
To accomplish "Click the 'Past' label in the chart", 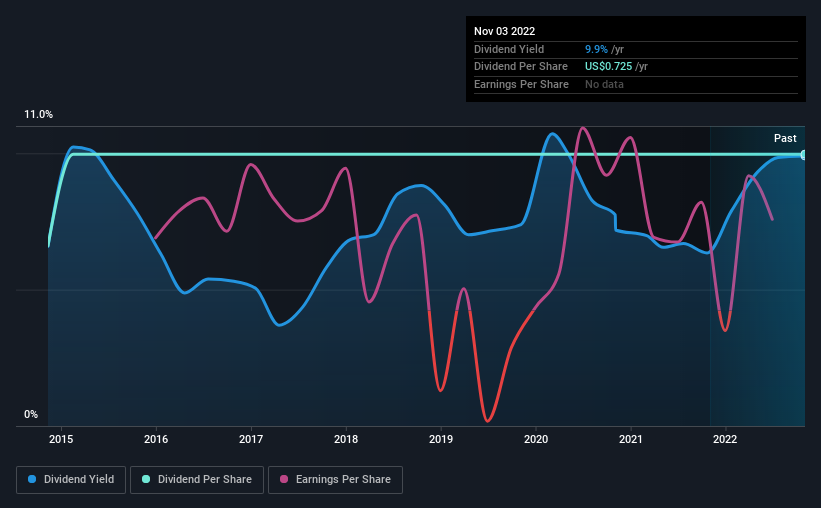I will point(785,138).
